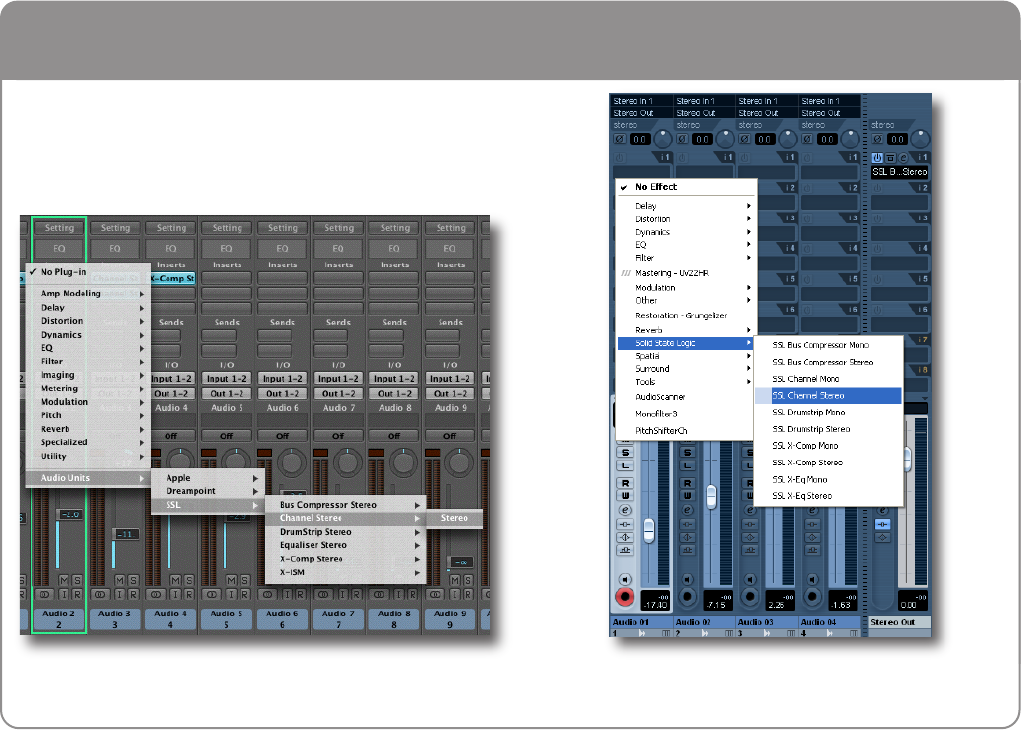Viewport: 1027px width, 730px height.
Task: Click the Audio 02 volume fader handle
Action: pyautogui.click(x=711, y=495)
